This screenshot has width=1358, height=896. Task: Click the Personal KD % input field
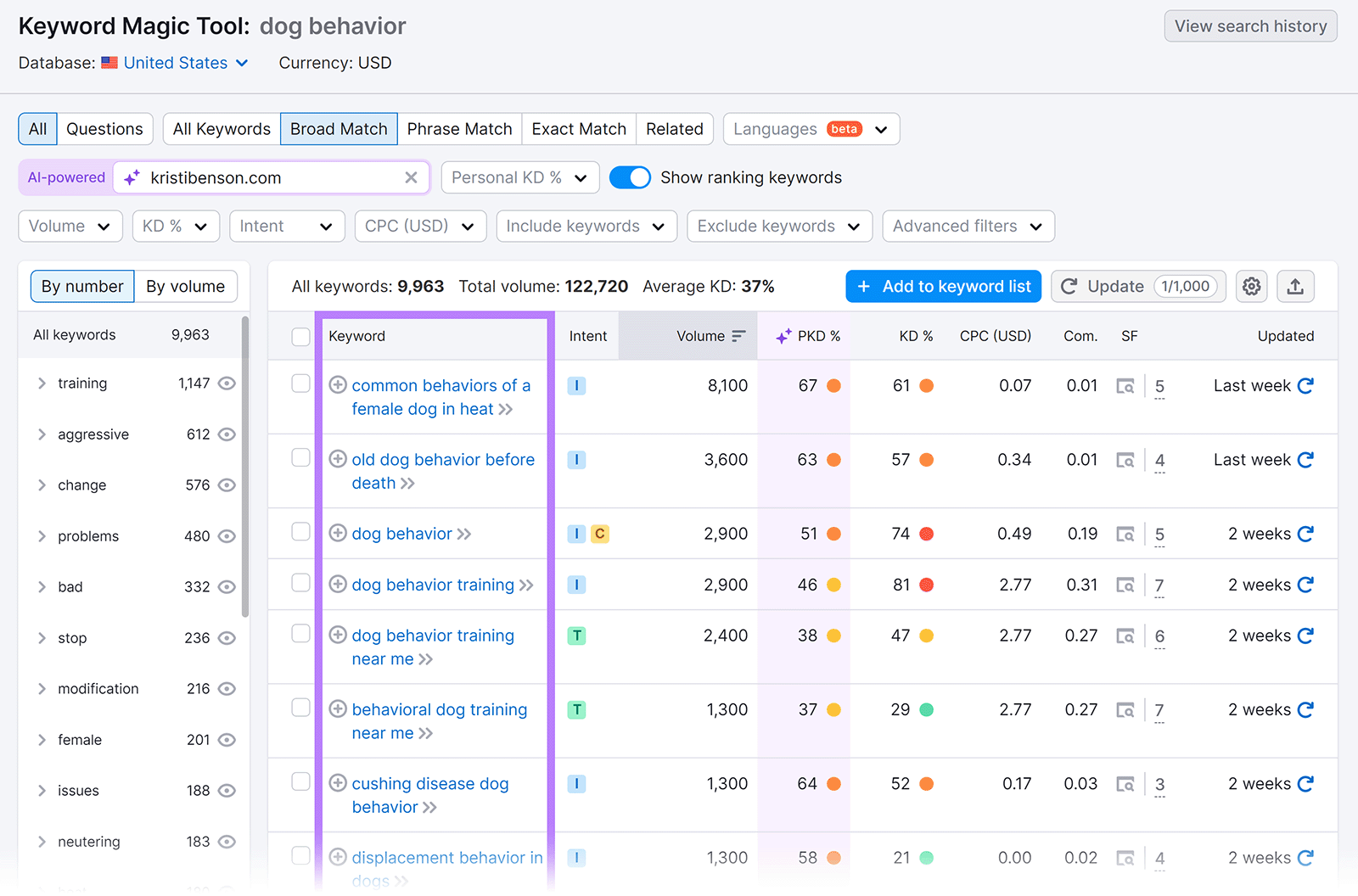tap(509, 177)
